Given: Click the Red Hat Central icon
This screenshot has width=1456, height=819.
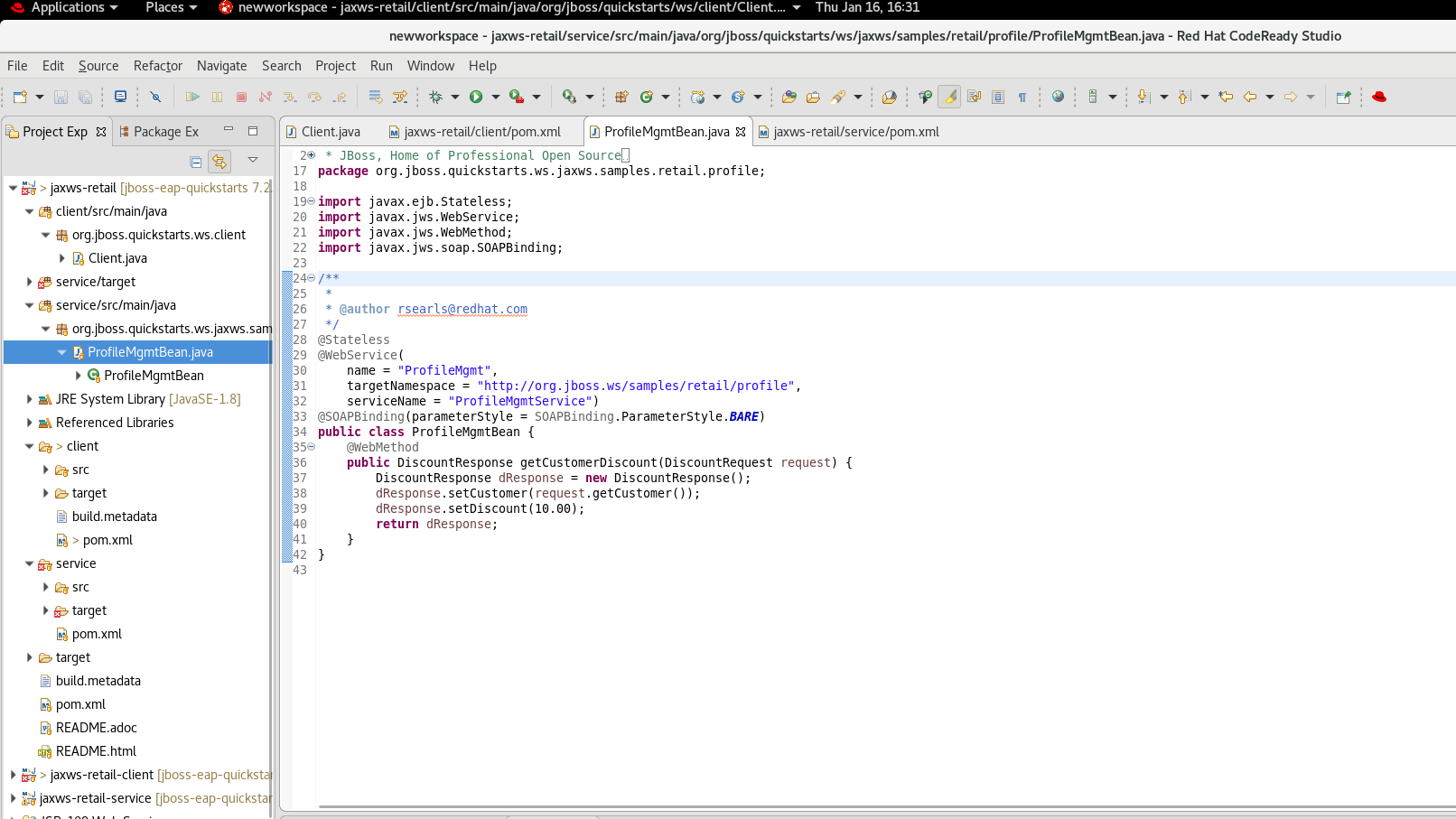Looking at the screenshot, I should 1379,97.
